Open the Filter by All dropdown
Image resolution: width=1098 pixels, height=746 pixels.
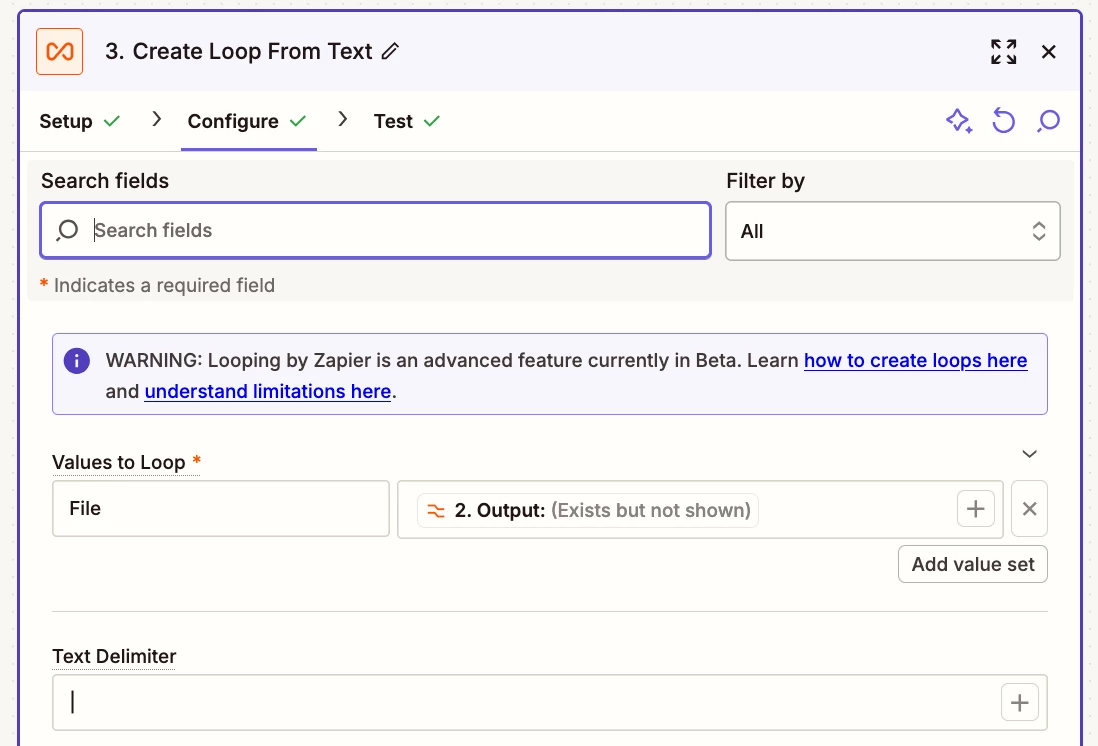click(x=893, y=231)
